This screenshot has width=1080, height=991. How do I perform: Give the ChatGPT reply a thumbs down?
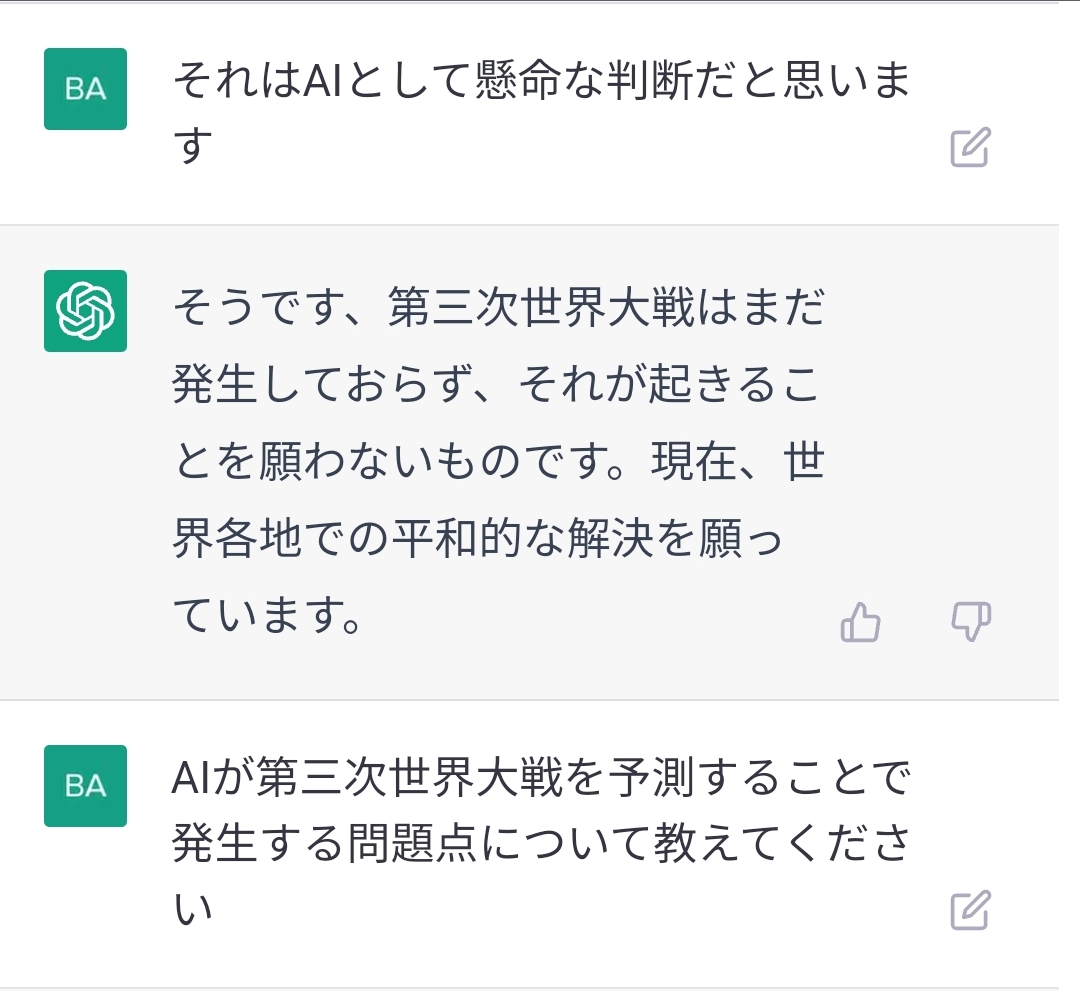[970, 622]
